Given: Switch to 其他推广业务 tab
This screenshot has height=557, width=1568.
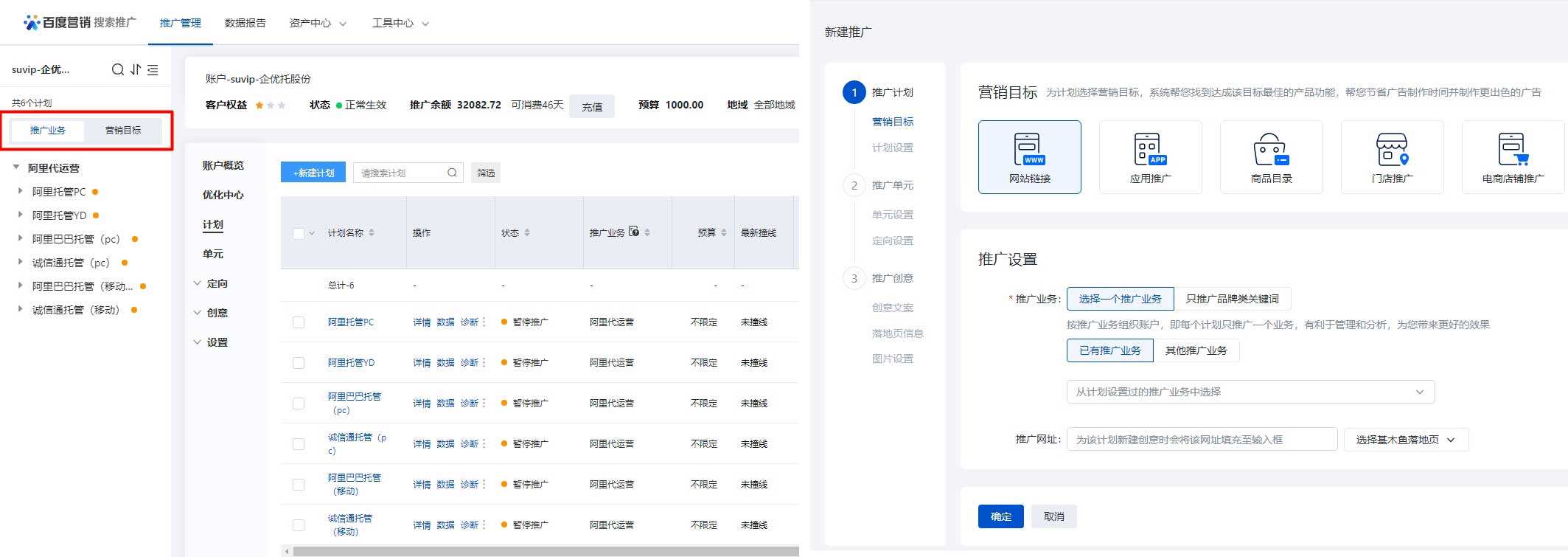Looking at the screenshot, I should coord(1196,350).
